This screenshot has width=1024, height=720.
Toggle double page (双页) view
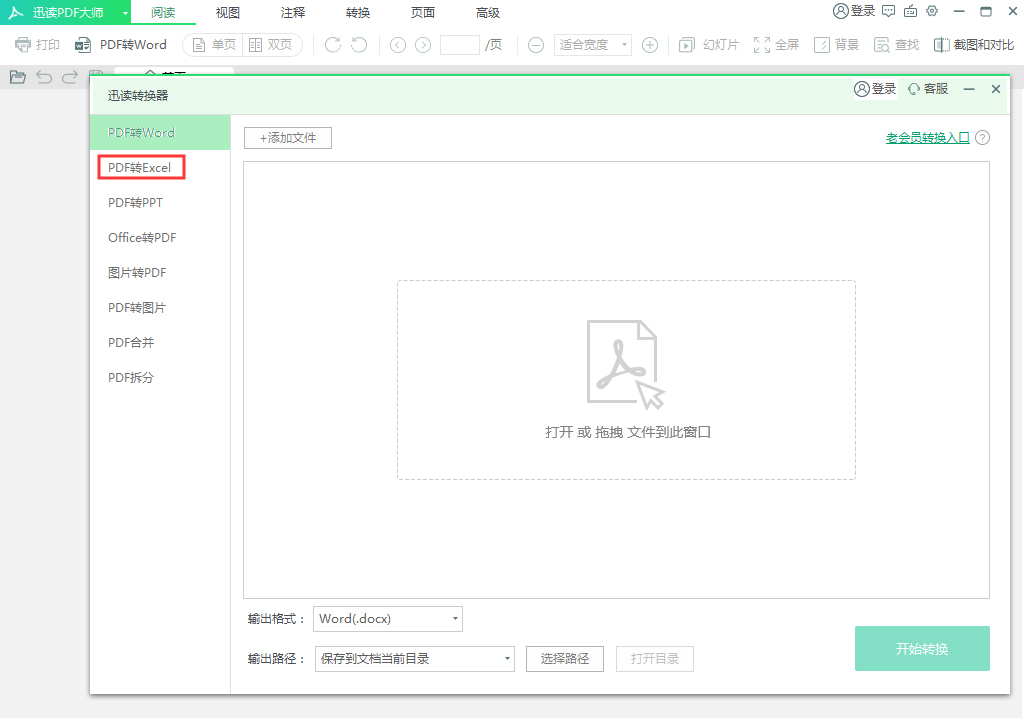[x=268, y=44]
